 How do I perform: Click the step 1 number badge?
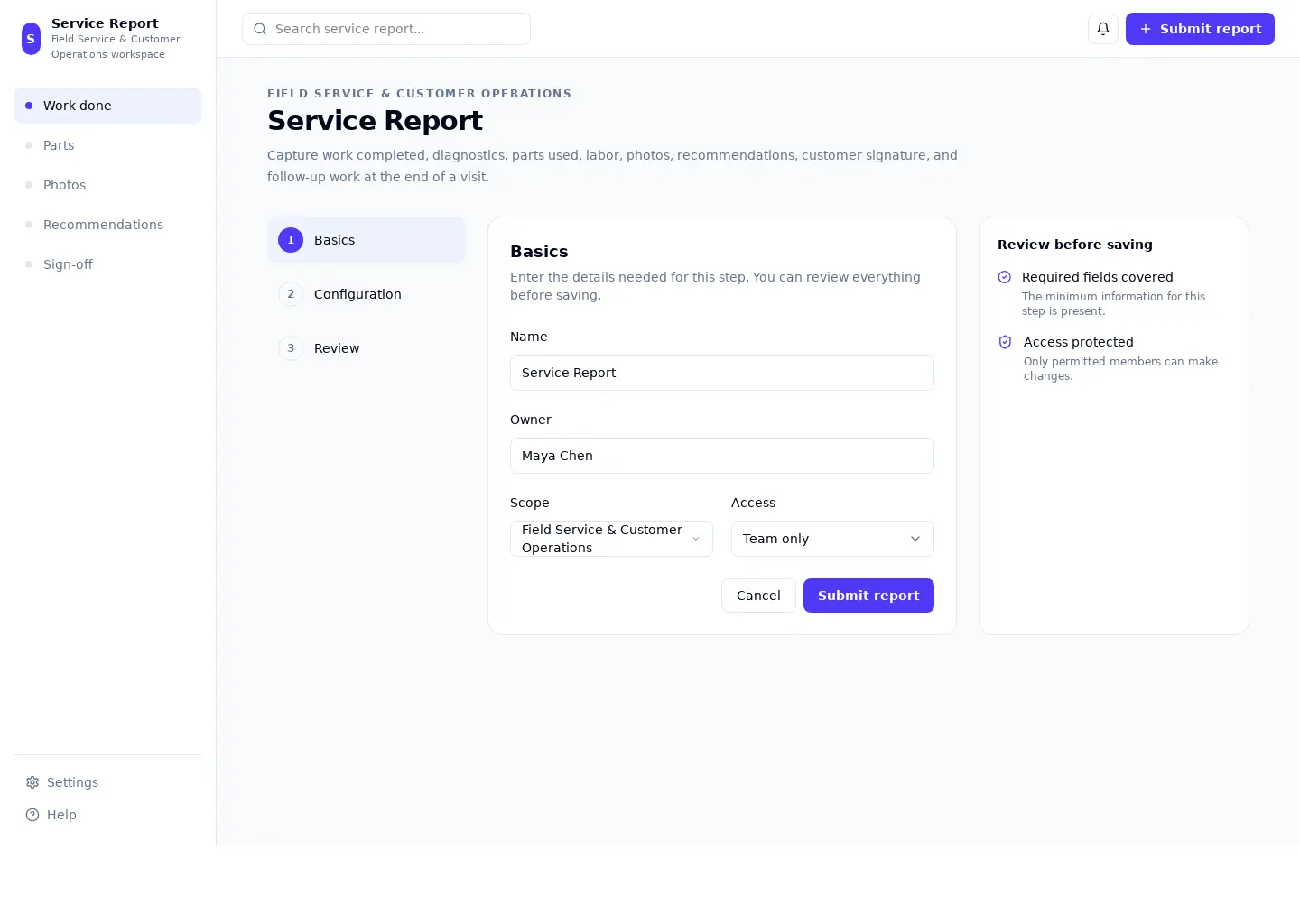291,240
